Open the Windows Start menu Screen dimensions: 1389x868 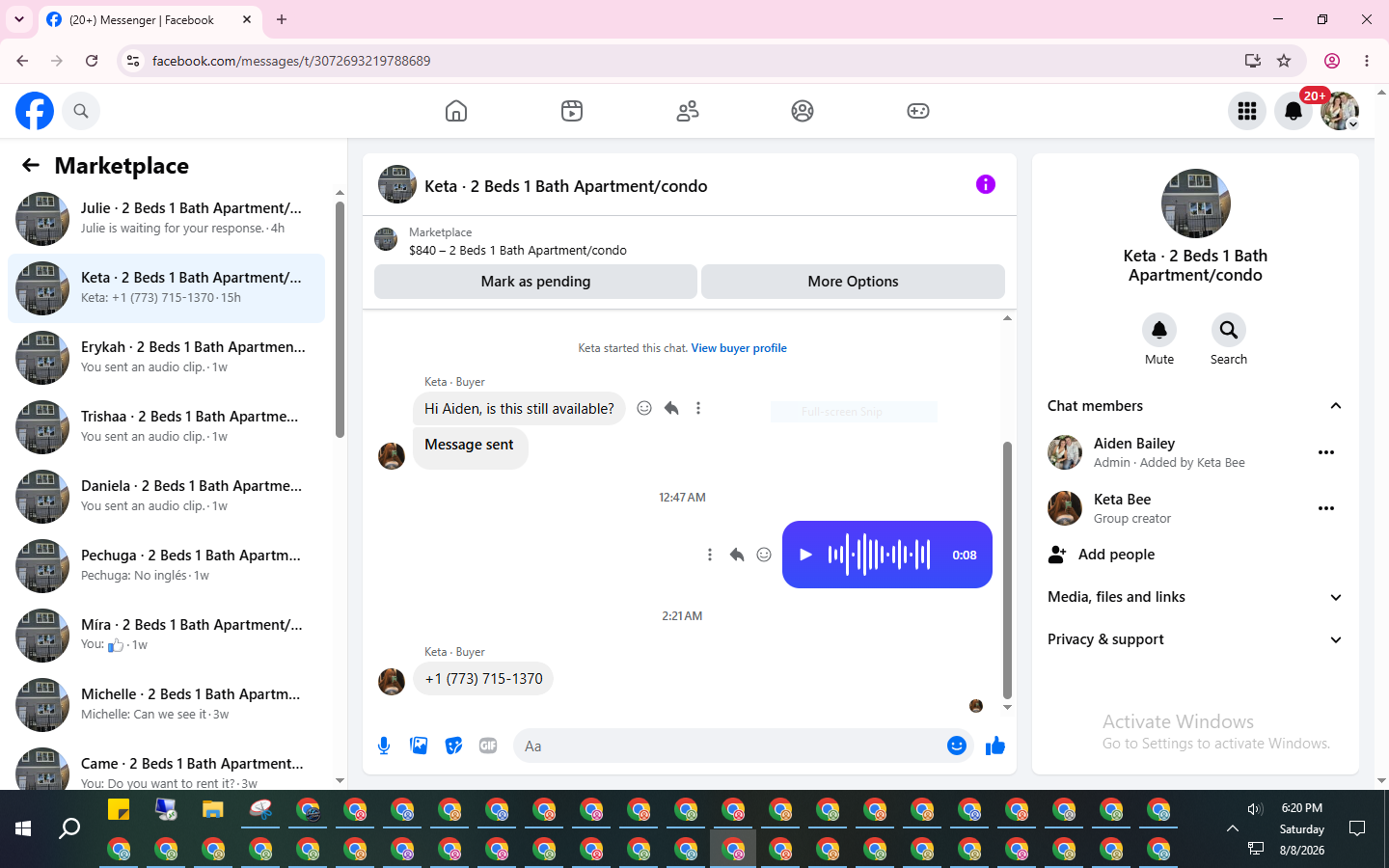pos(23,828)
